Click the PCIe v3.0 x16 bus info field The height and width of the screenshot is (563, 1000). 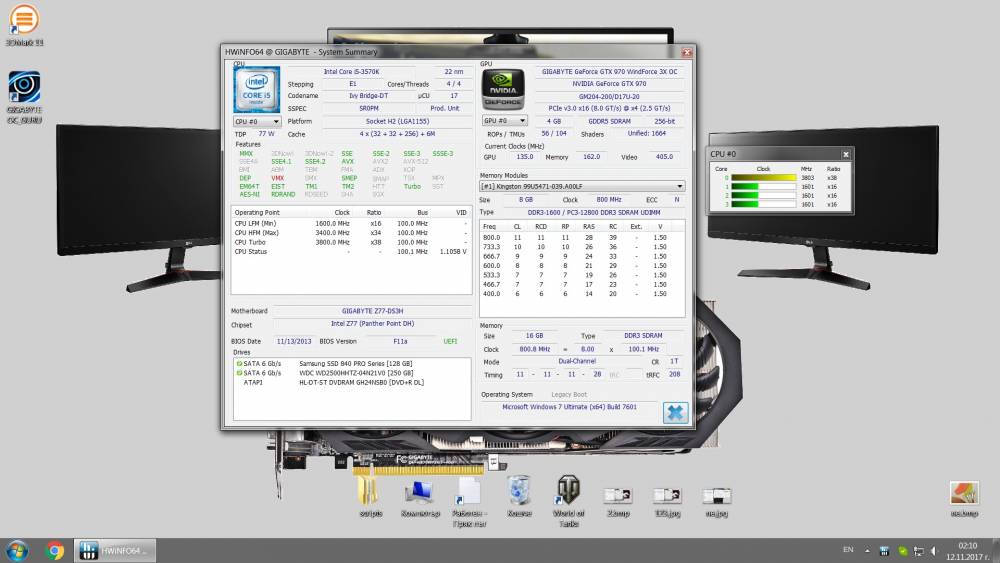(x=609, y=108)
